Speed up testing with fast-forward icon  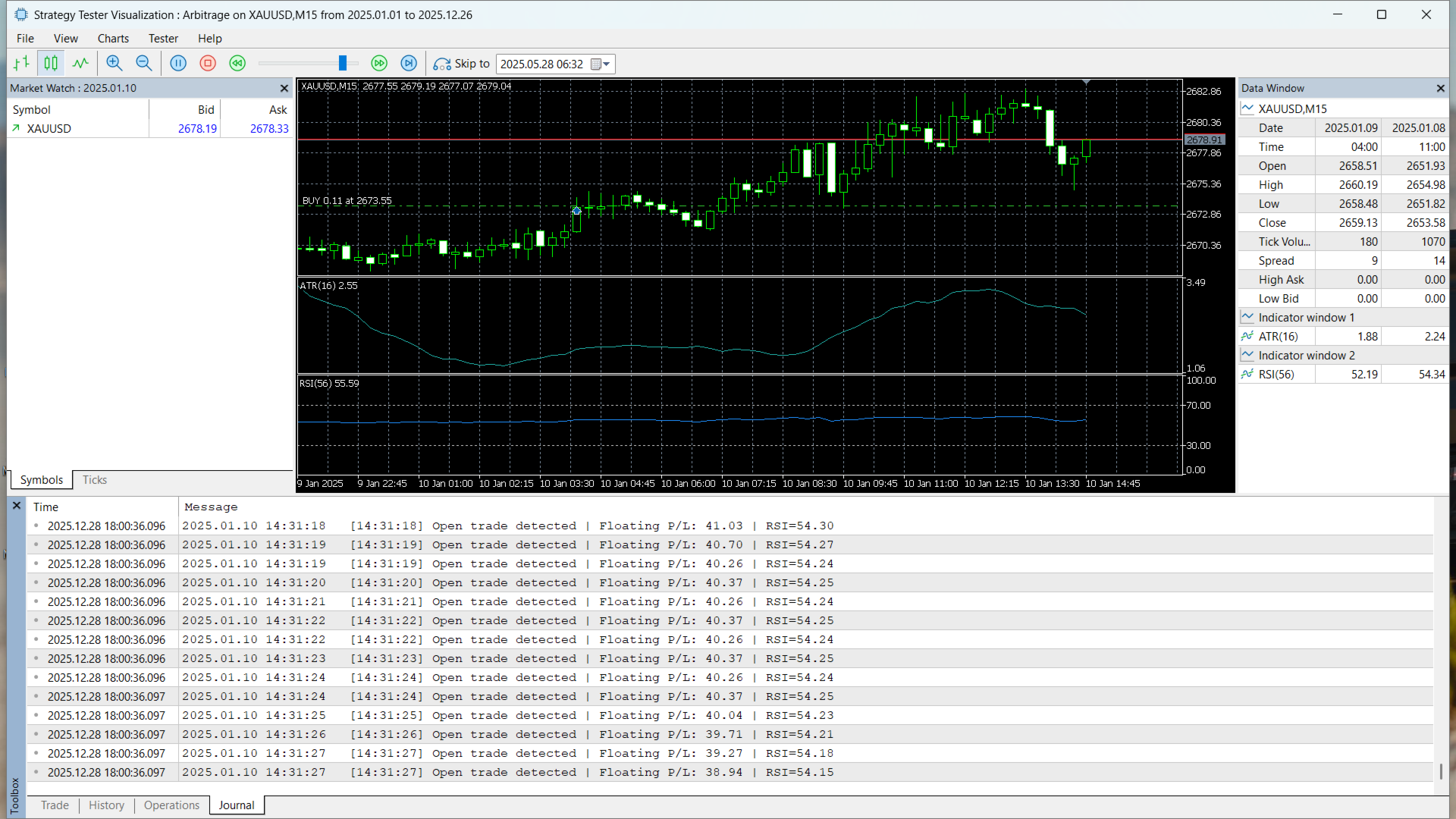379,64
